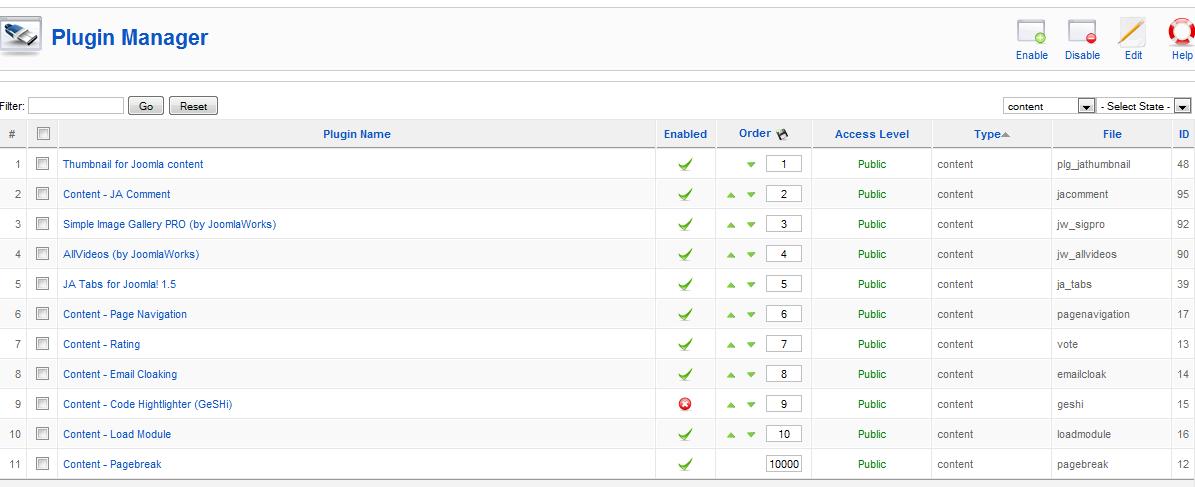Image resolution: width=1195 pixels, height=487 pixels.
Task: Check box for Content - Page Navigation
Action: [43, 313]
